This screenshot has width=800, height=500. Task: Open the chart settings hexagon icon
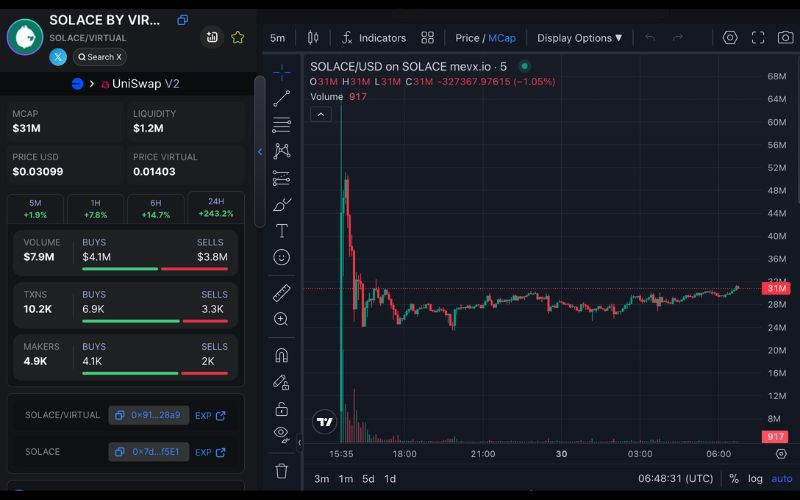pyautogui.click(x=730, y=38)
